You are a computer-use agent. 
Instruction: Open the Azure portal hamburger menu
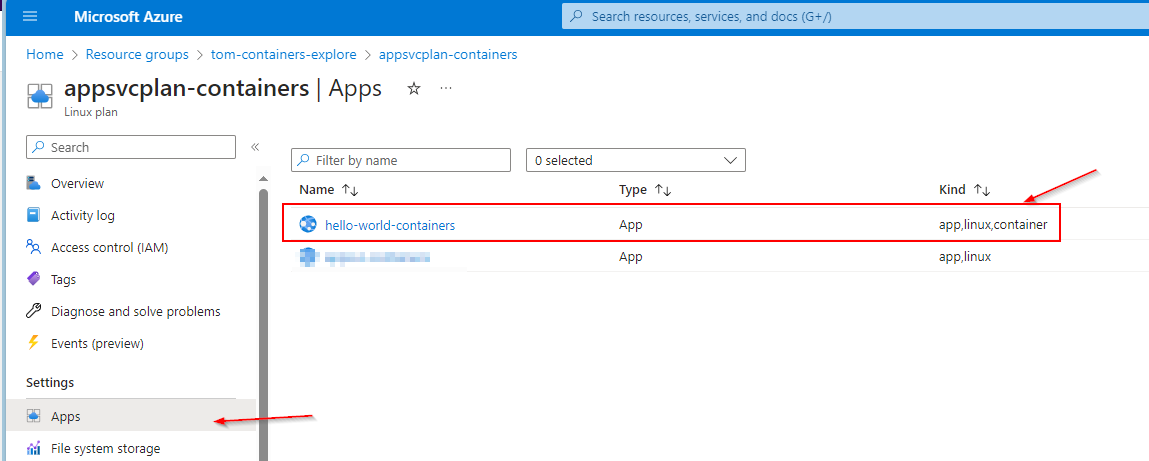[29, 17]
